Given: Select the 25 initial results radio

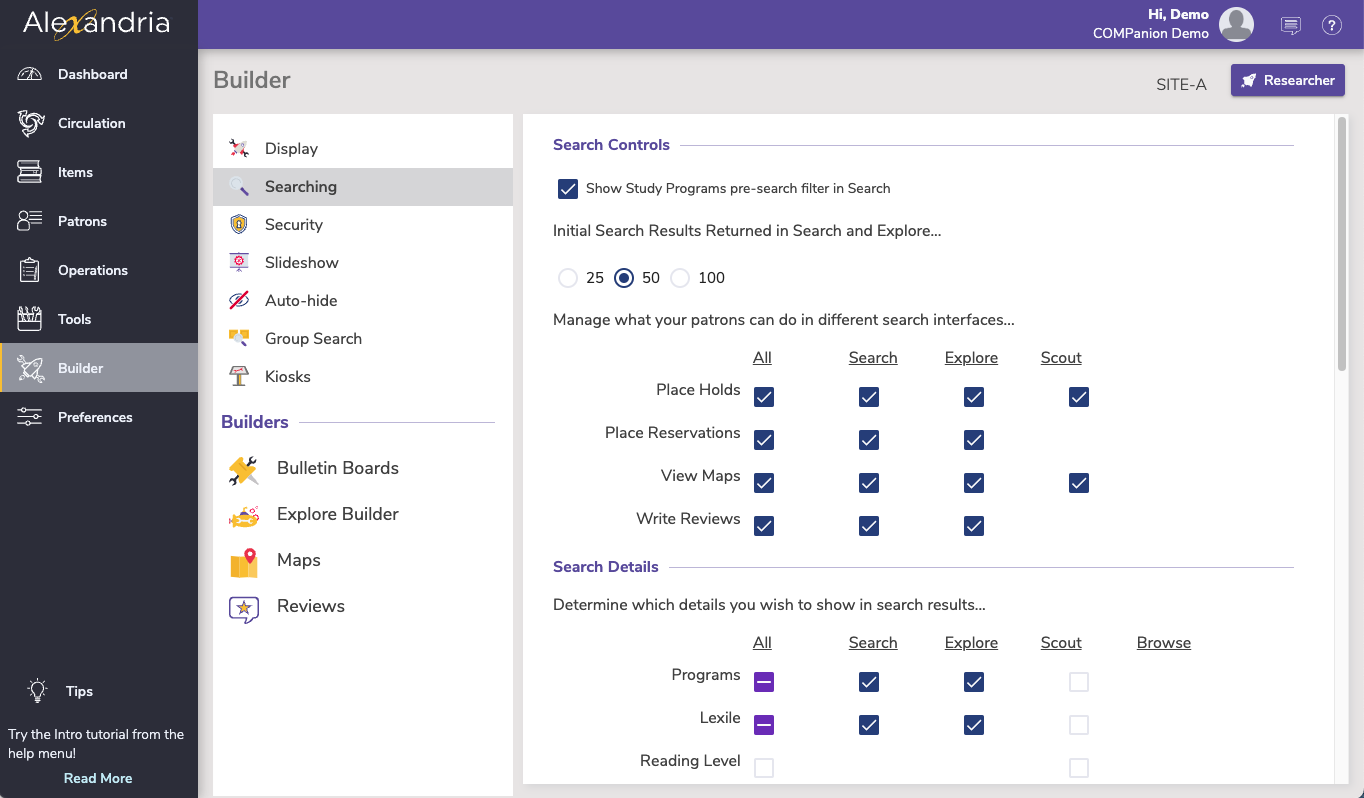Looking at the screenshot, I should (x=568, y=278).
